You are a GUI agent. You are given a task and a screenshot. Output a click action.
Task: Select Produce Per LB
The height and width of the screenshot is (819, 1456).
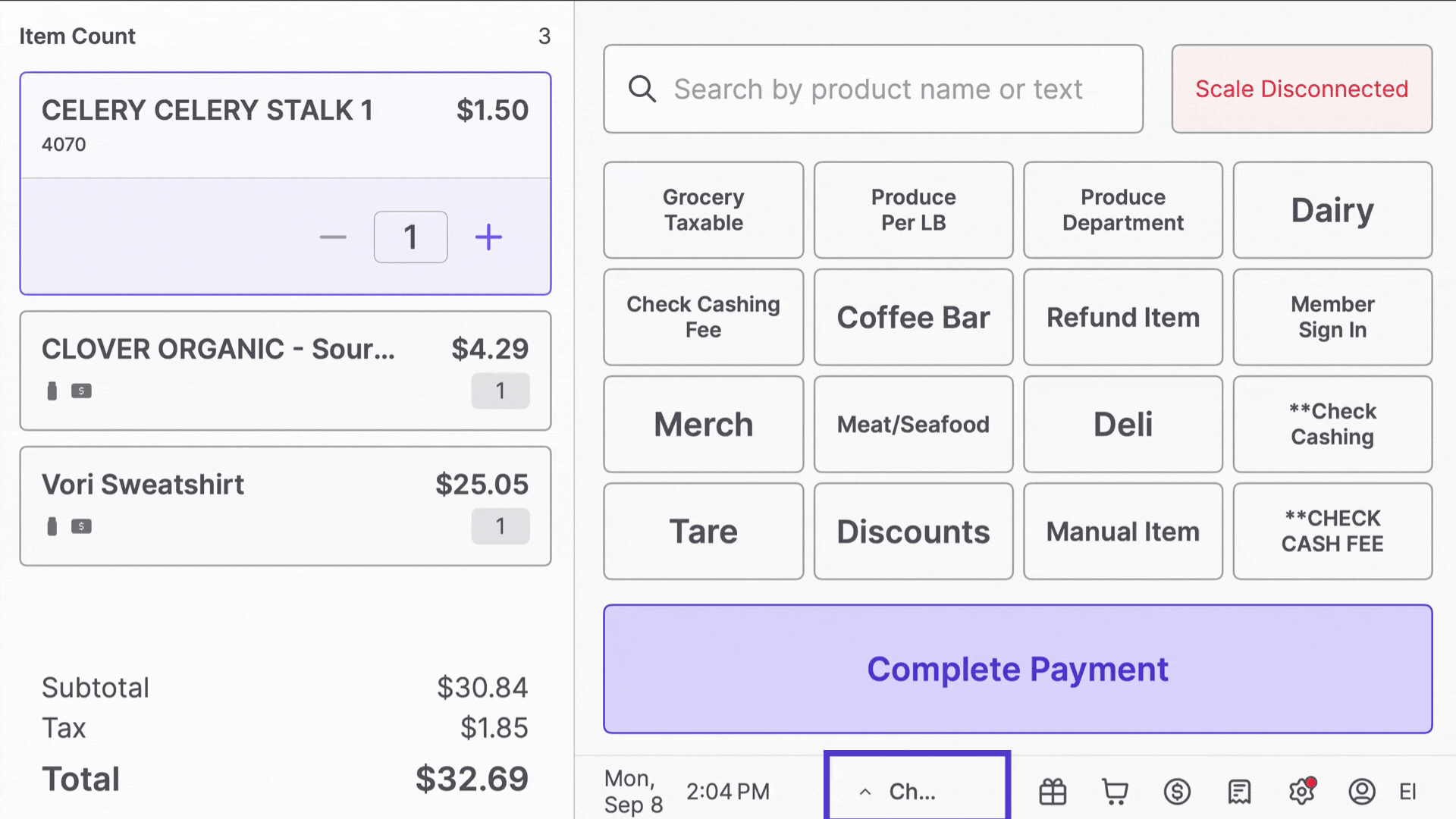[x=913, y=210]
